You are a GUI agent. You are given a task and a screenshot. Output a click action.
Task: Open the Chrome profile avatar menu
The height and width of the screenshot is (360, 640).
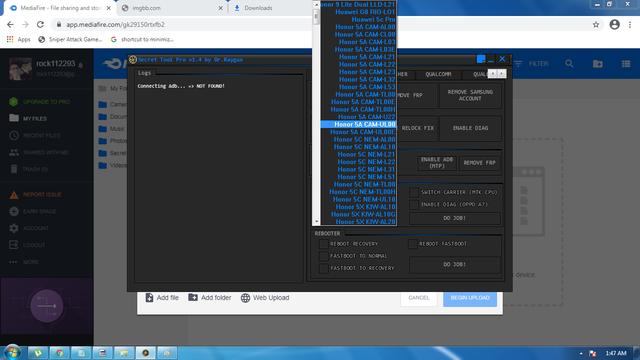tap(614, 24)
